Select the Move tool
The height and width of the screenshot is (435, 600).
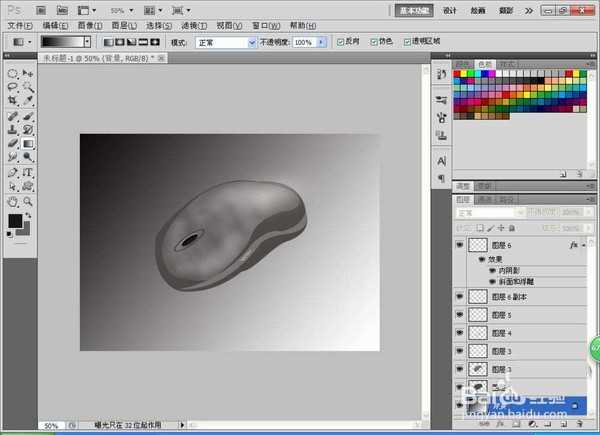click(27, 73)
